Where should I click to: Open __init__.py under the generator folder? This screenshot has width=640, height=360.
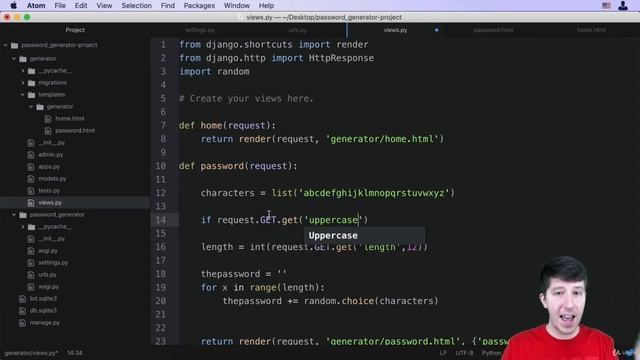[x=51, y=143]
